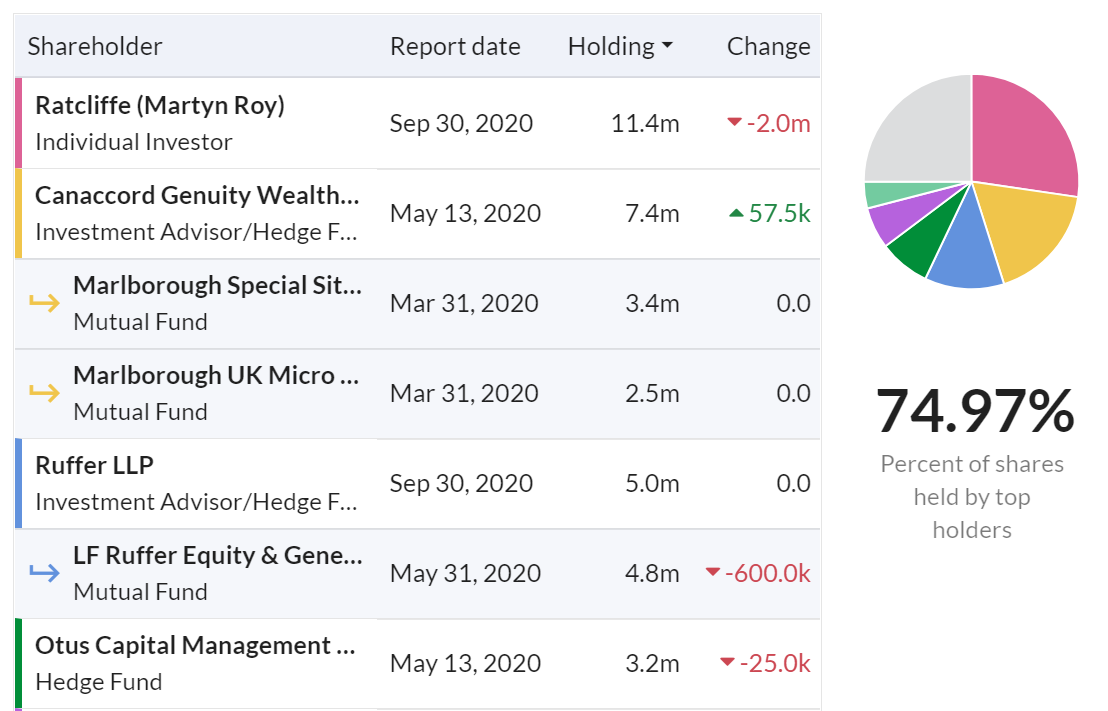The width and height of the screenshot is (1108, 711).
Task: Click the Change column header
Action: [x=768, y=47]
